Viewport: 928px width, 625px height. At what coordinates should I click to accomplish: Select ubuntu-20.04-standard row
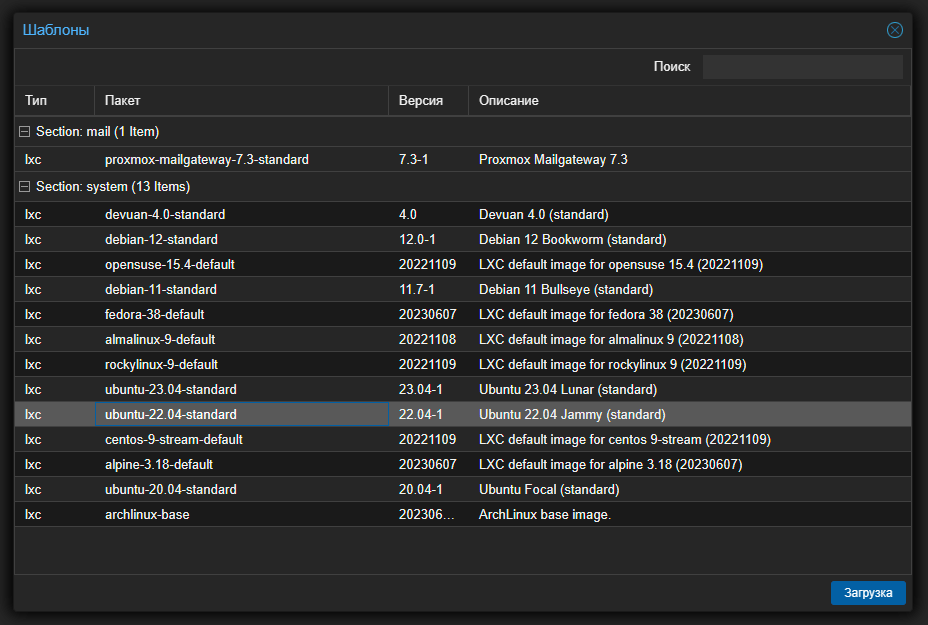(x=463, y=489)
